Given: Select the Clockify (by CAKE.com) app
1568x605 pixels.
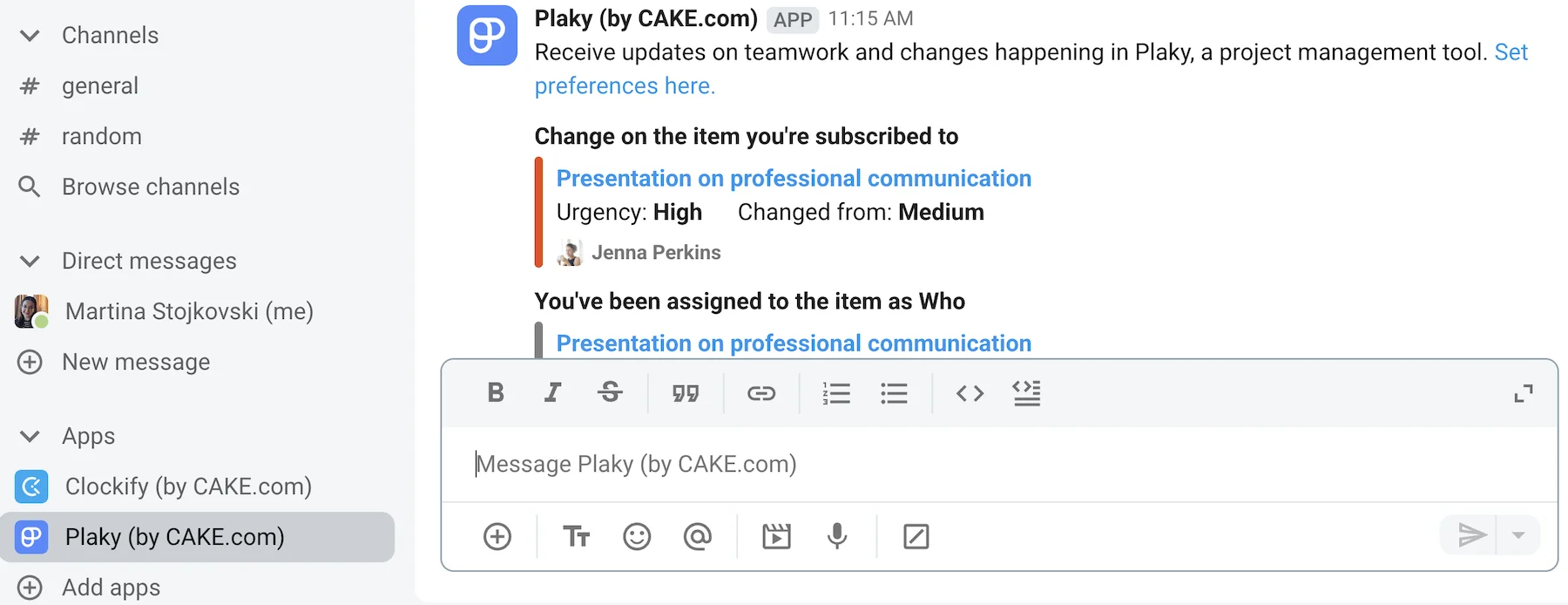Looking at the screenshot, I should click(x=187, y=486).
